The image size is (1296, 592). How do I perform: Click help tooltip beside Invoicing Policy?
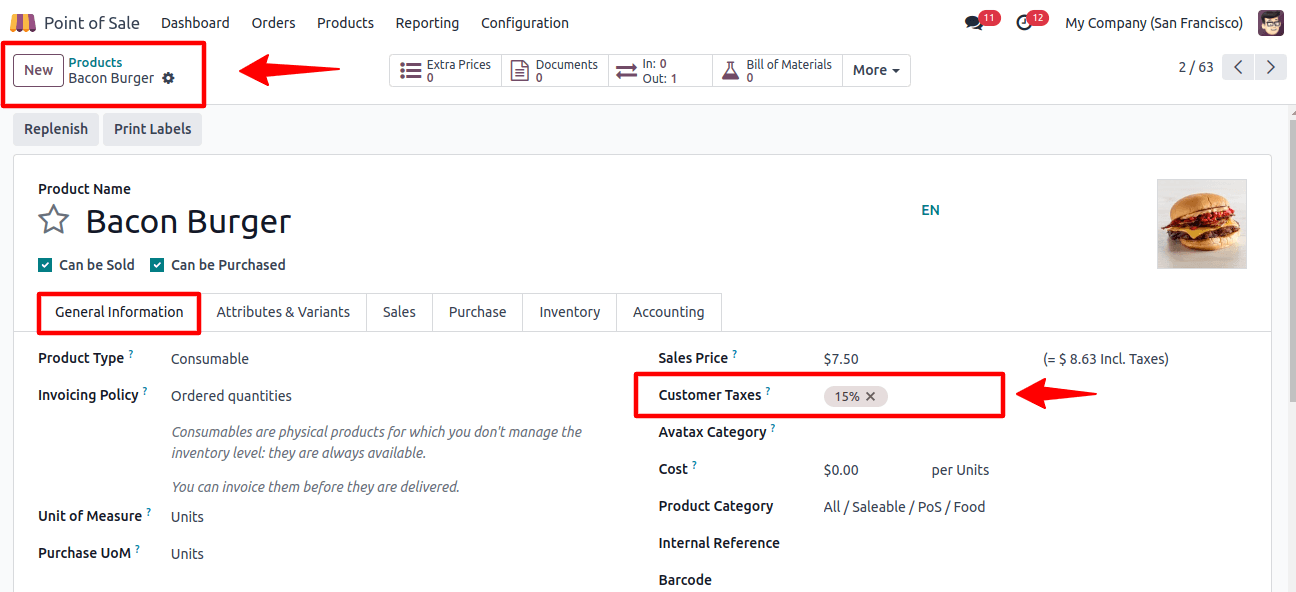pos(144,391)
